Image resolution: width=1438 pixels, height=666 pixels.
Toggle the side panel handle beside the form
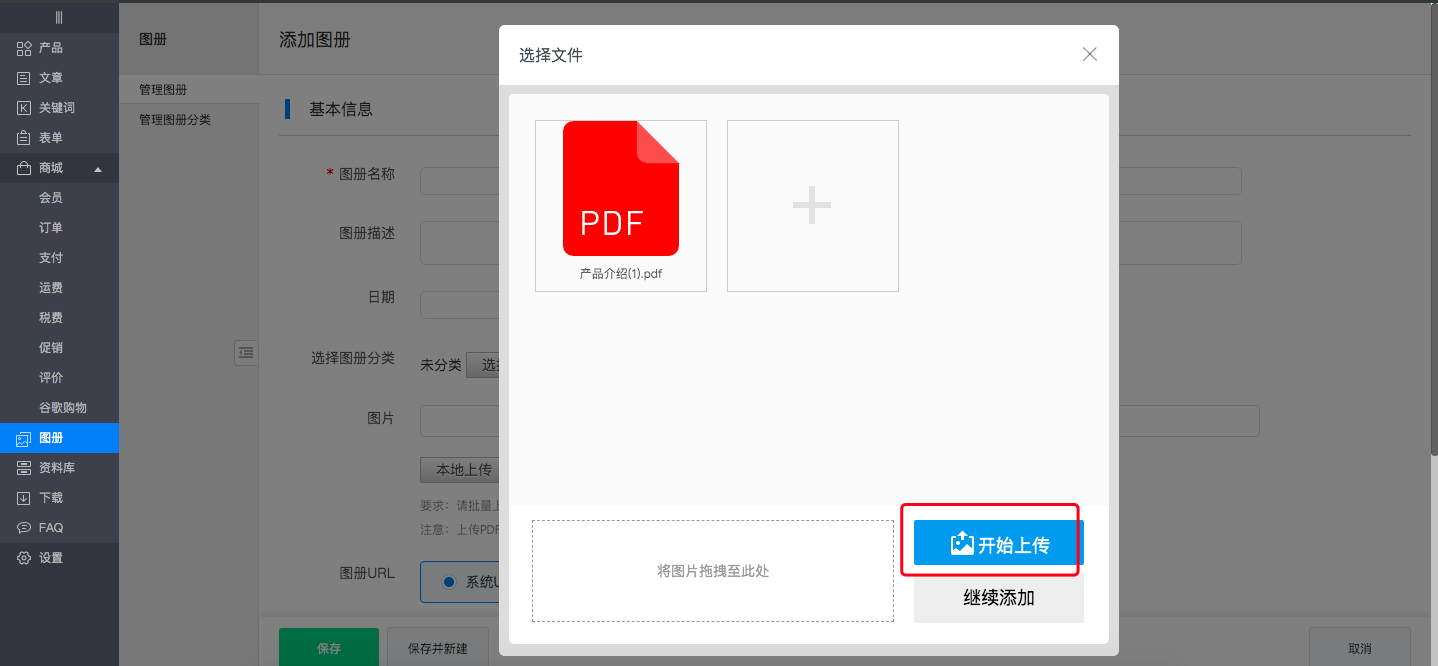click(x=246, y=353)
